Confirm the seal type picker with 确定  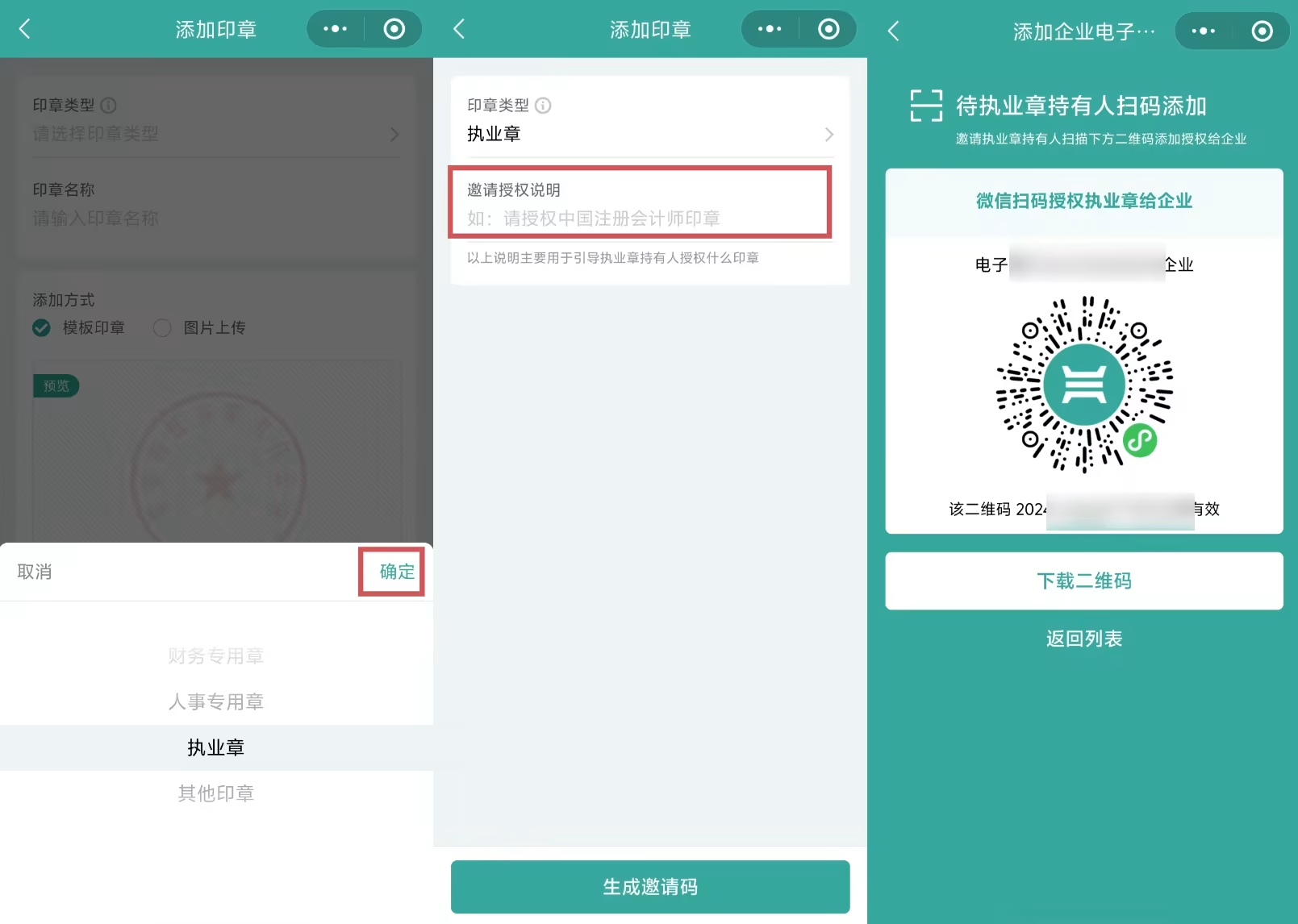(397, 572)
